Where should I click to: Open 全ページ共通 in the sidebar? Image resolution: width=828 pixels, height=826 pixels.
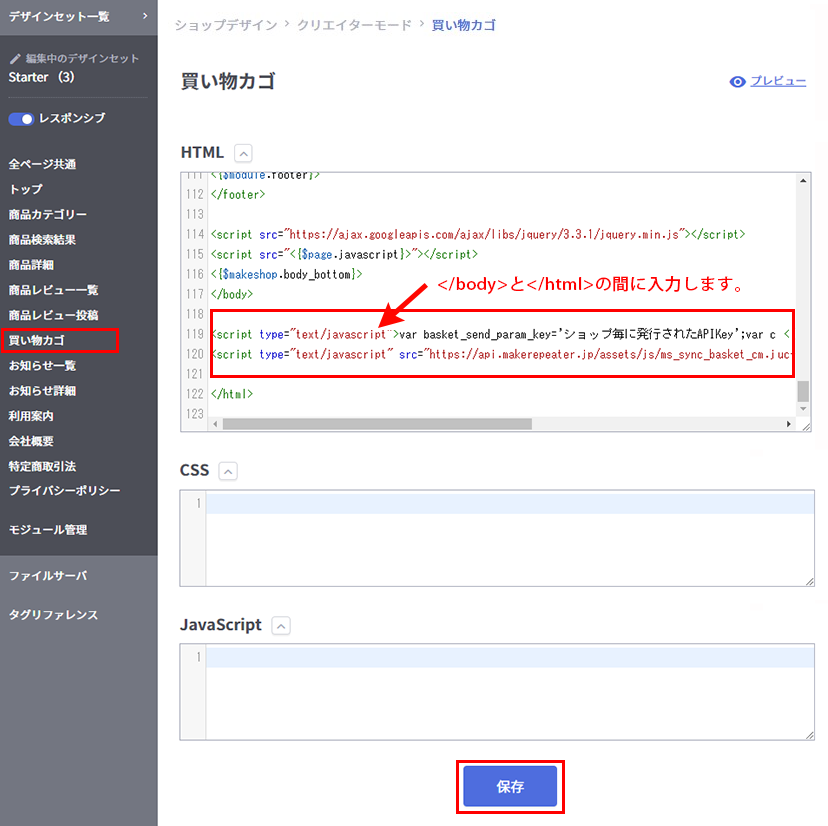pyautogui.click(x=42, y=164)
